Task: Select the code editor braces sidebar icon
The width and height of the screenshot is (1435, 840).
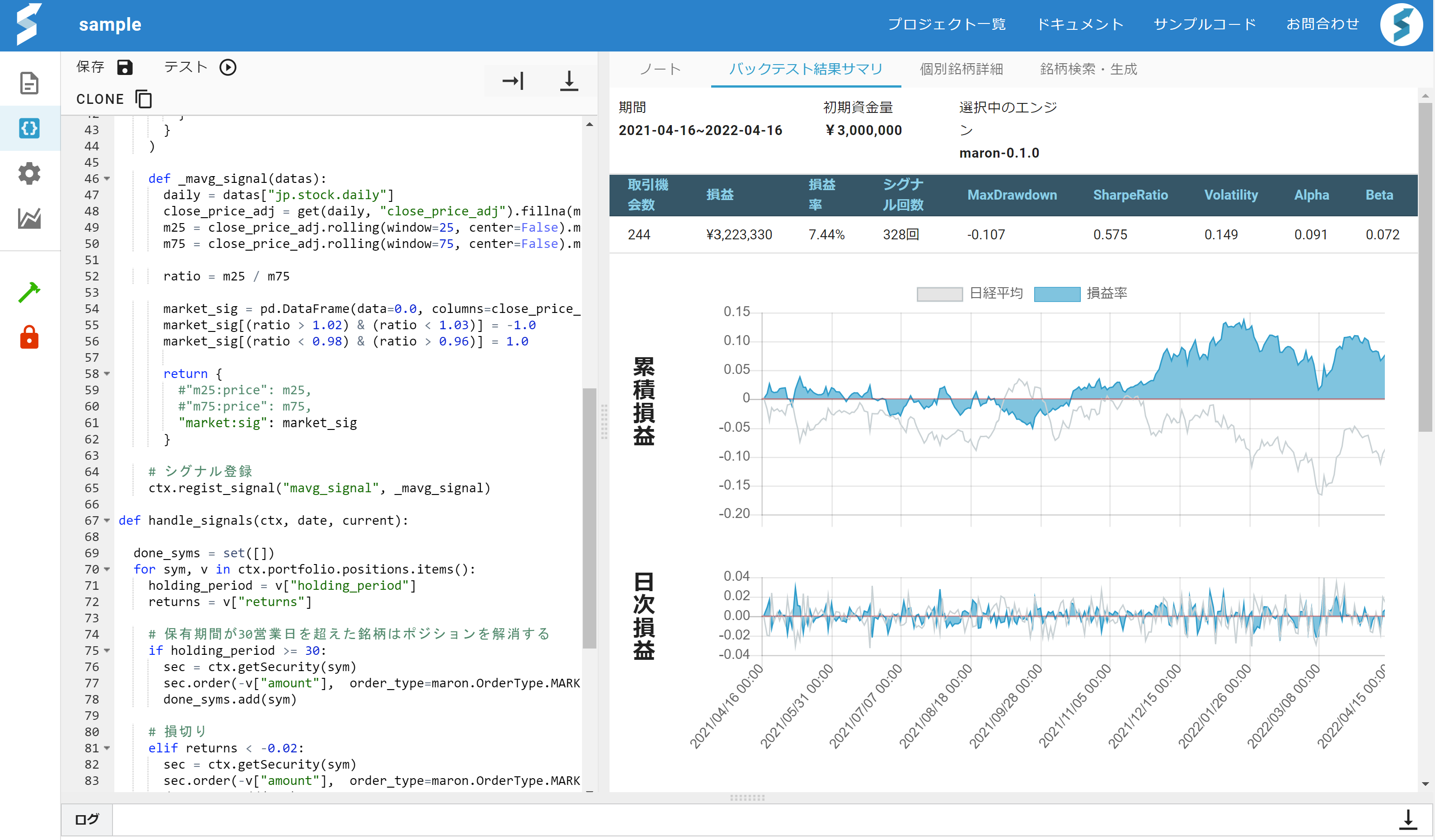Action: pos(29,128)
